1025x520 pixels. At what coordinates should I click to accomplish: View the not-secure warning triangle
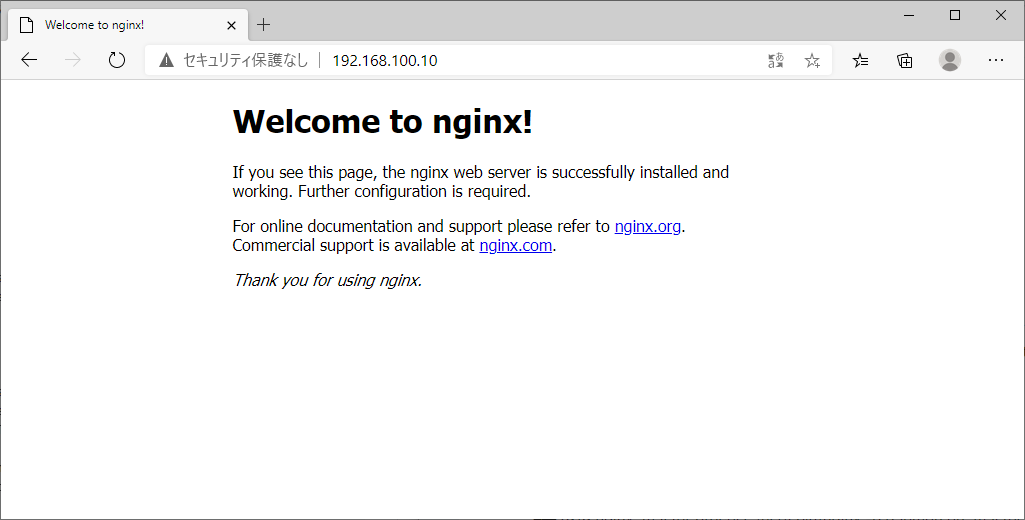tap(167, 60)
